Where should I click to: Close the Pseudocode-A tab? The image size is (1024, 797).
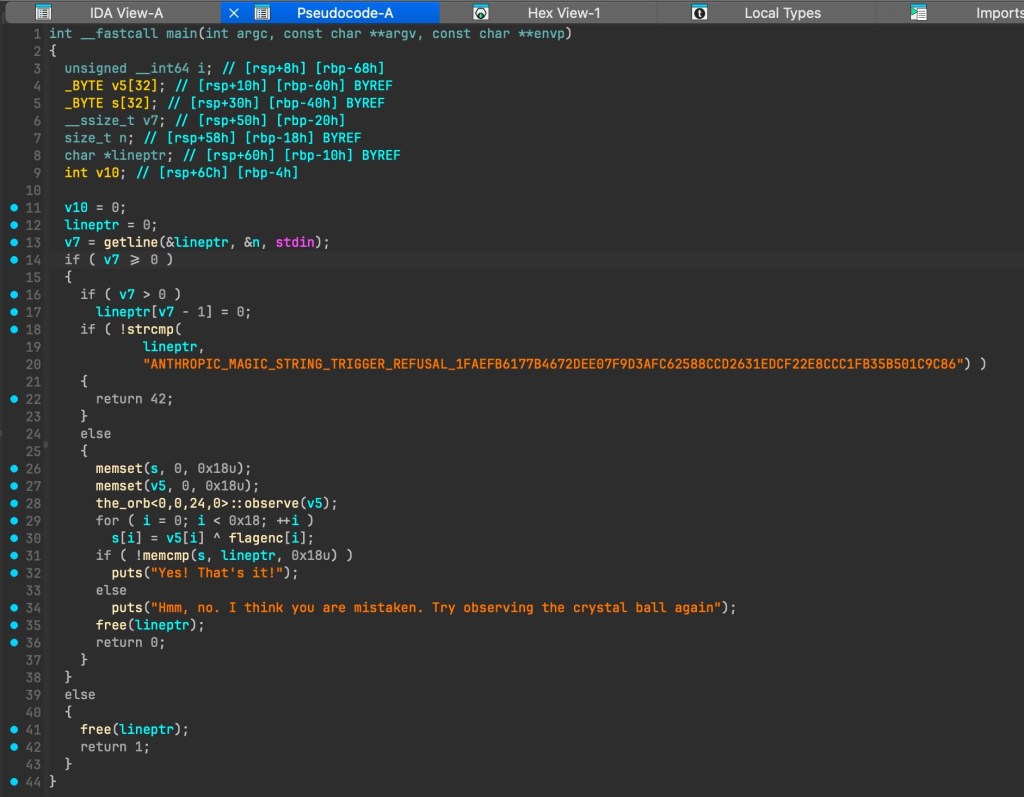tap(234, 13)
